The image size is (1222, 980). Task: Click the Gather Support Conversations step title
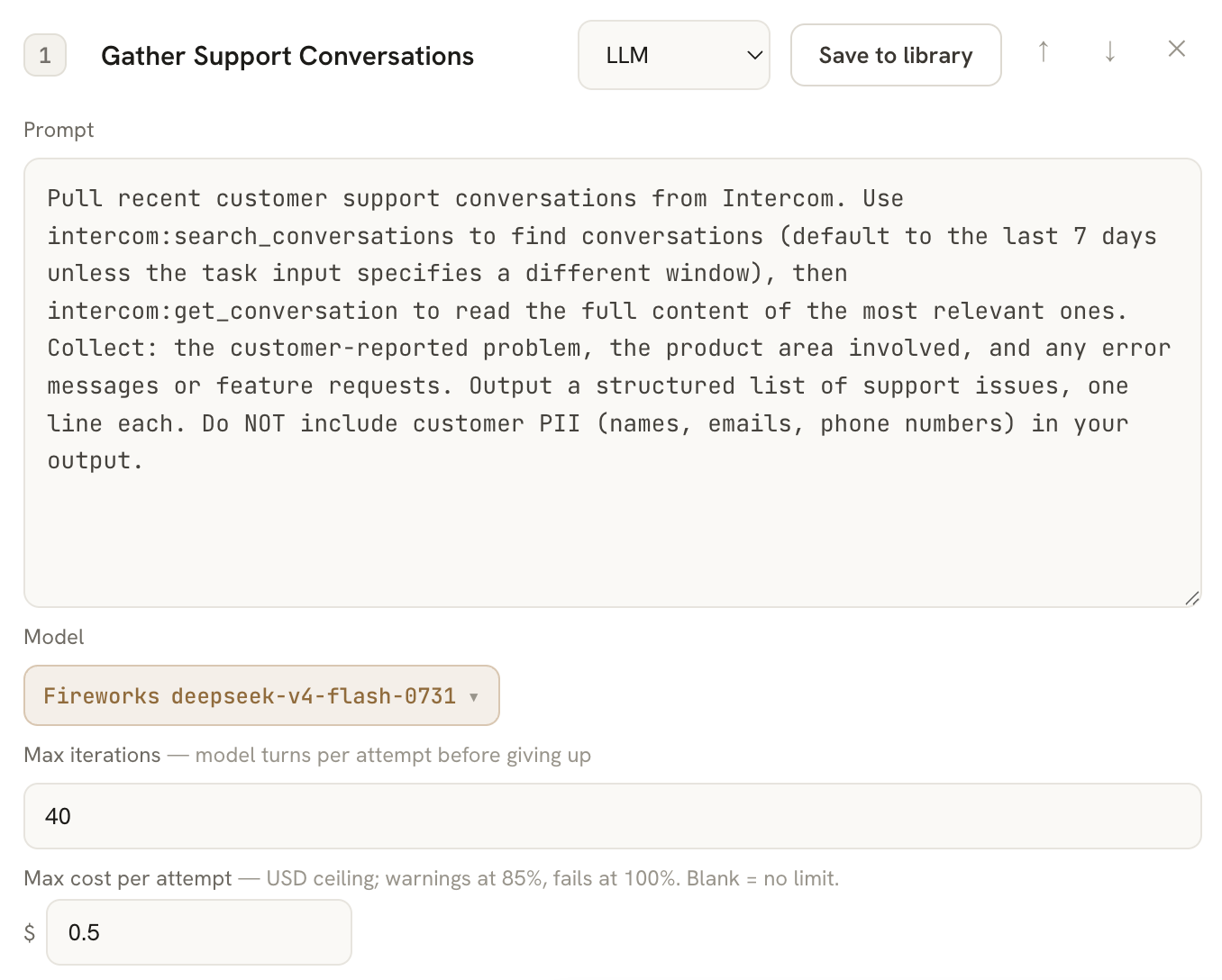click(287, 56)
